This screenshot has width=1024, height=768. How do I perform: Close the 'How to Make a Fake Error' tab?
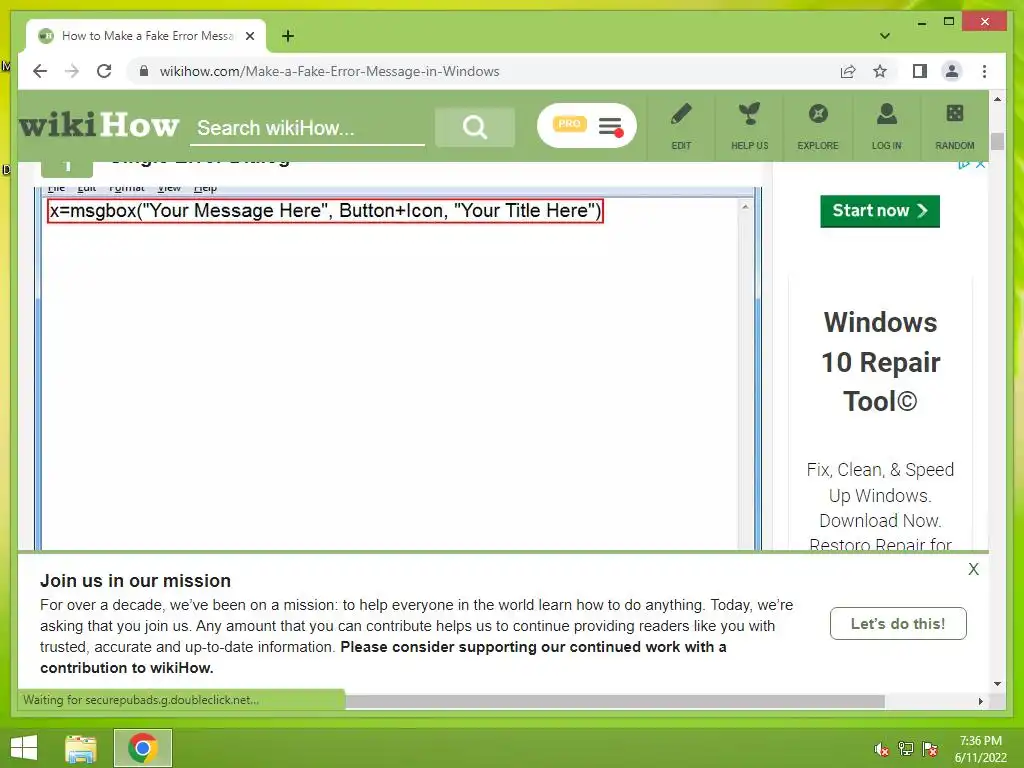tap(250, 36)
